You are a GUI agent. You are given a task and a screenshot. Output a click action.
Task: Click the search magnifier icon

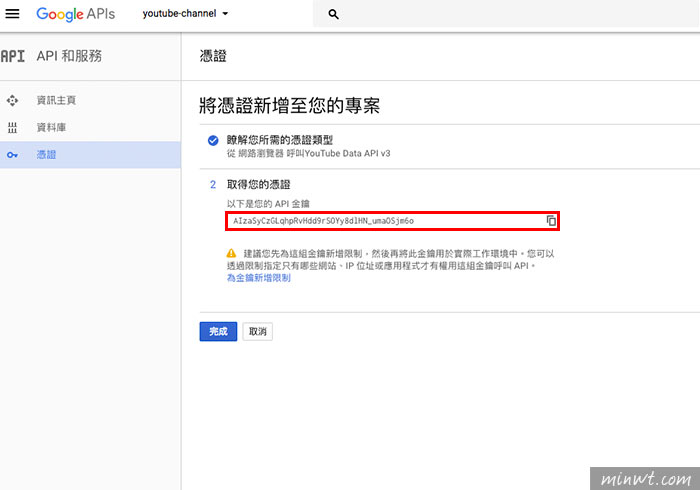[333, 14]
